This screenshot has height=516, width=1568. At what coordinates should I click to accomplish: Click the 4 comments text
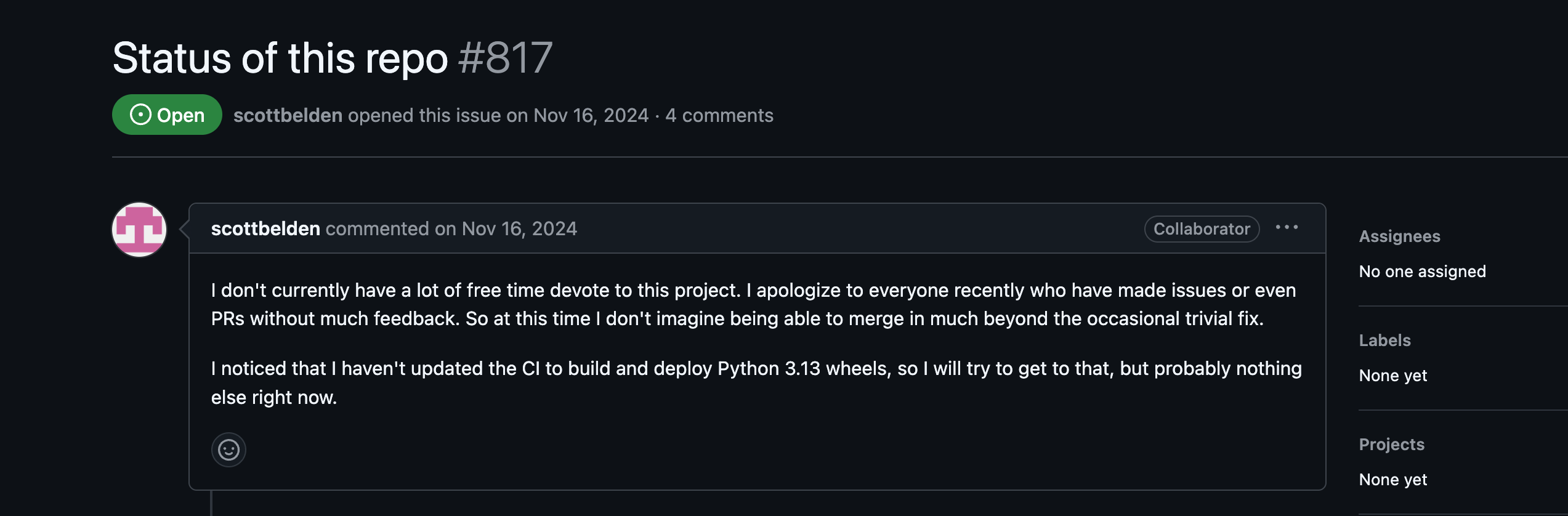point(719,115)
